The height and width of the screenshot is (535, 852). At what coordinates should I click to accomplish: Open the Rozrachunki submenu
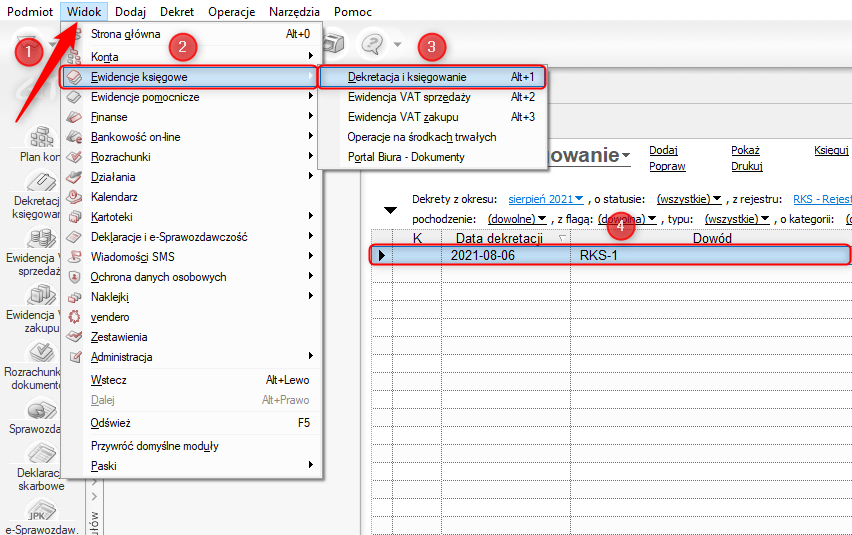tap(191, 157)
